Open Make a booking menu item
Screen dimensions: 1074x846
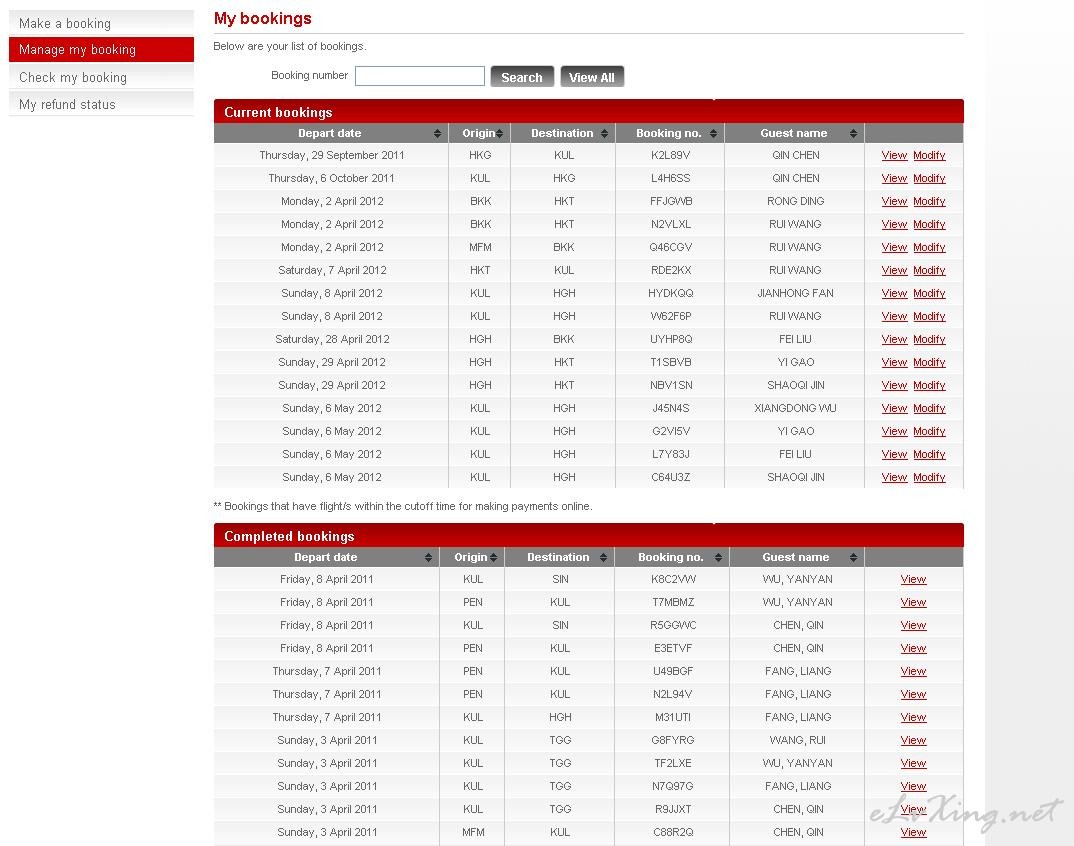(101, 23)
